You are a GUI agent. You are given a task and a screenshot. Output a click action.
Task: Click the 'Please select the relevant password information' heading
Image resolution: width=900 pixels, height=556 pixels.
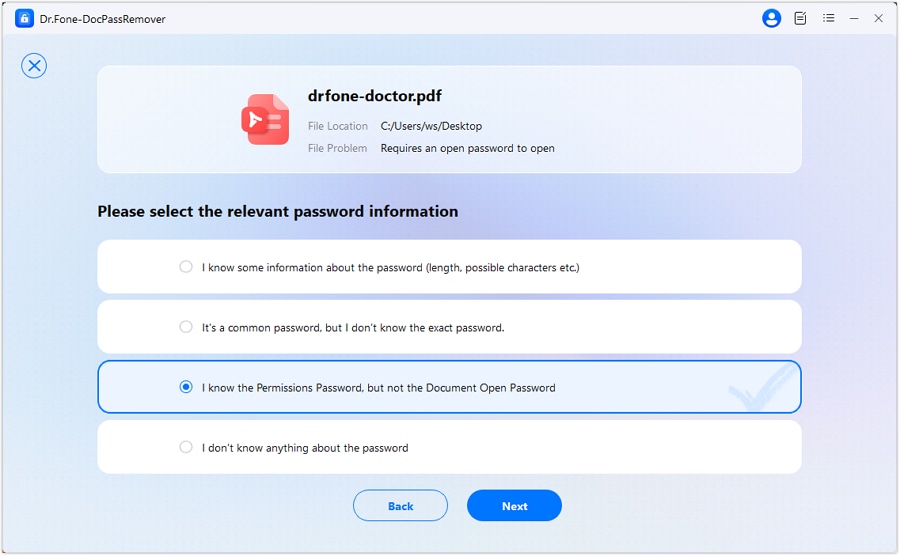[x=278, y=212]
